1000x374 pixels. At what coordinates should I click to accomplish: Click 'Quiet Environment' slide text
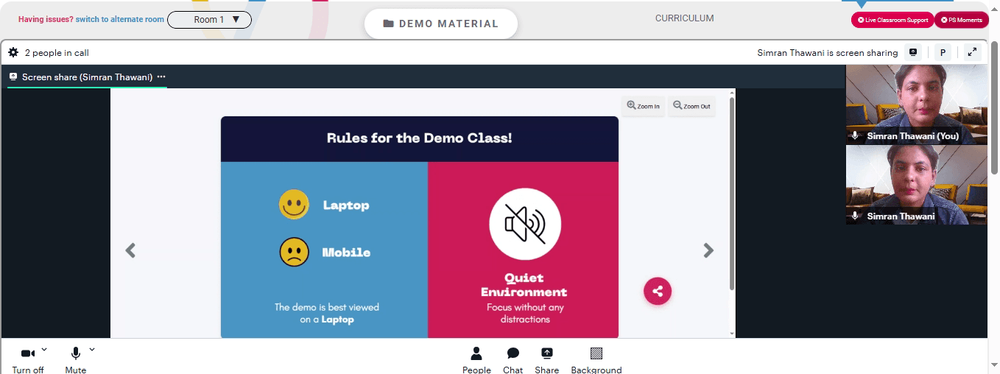click(524, 285)
